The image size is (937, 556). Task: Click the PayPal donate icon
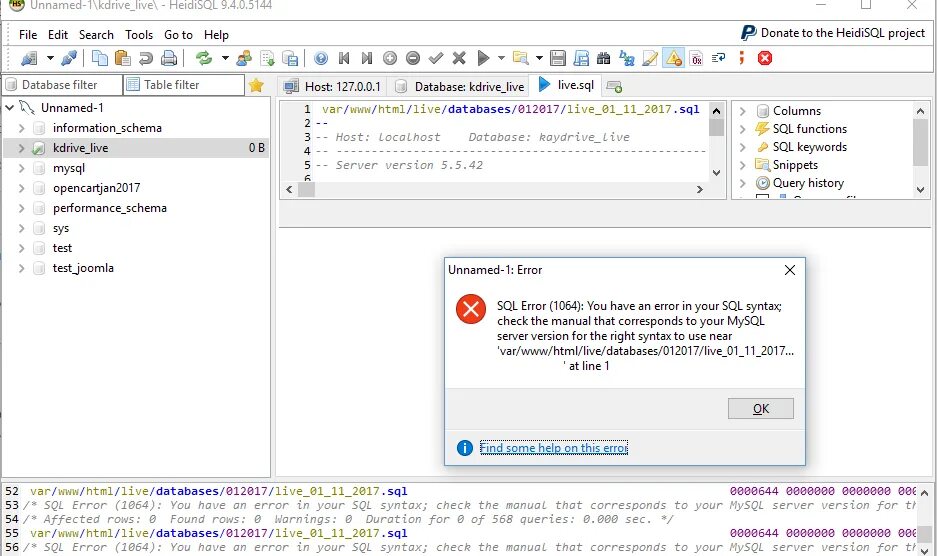[x=748, y=33]
